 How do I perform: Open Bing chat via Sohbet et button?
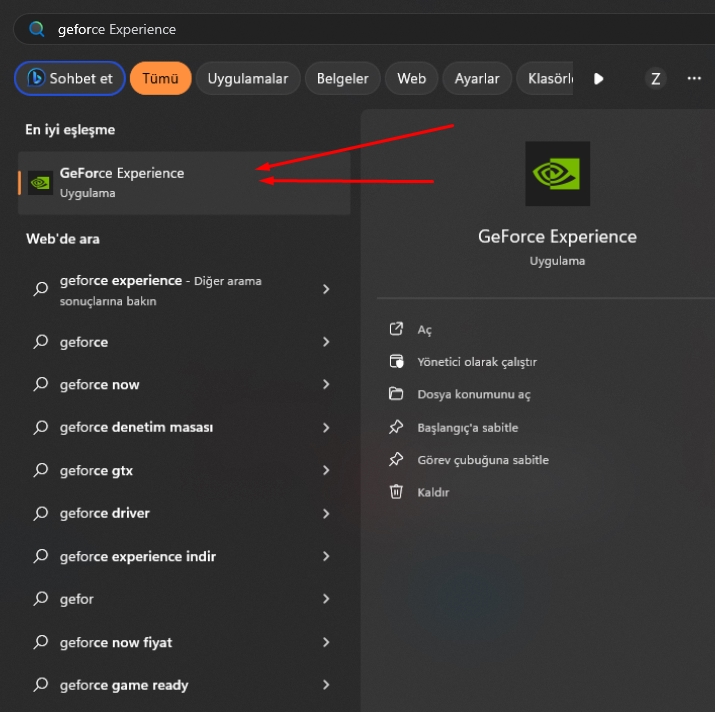pos(70,78)
